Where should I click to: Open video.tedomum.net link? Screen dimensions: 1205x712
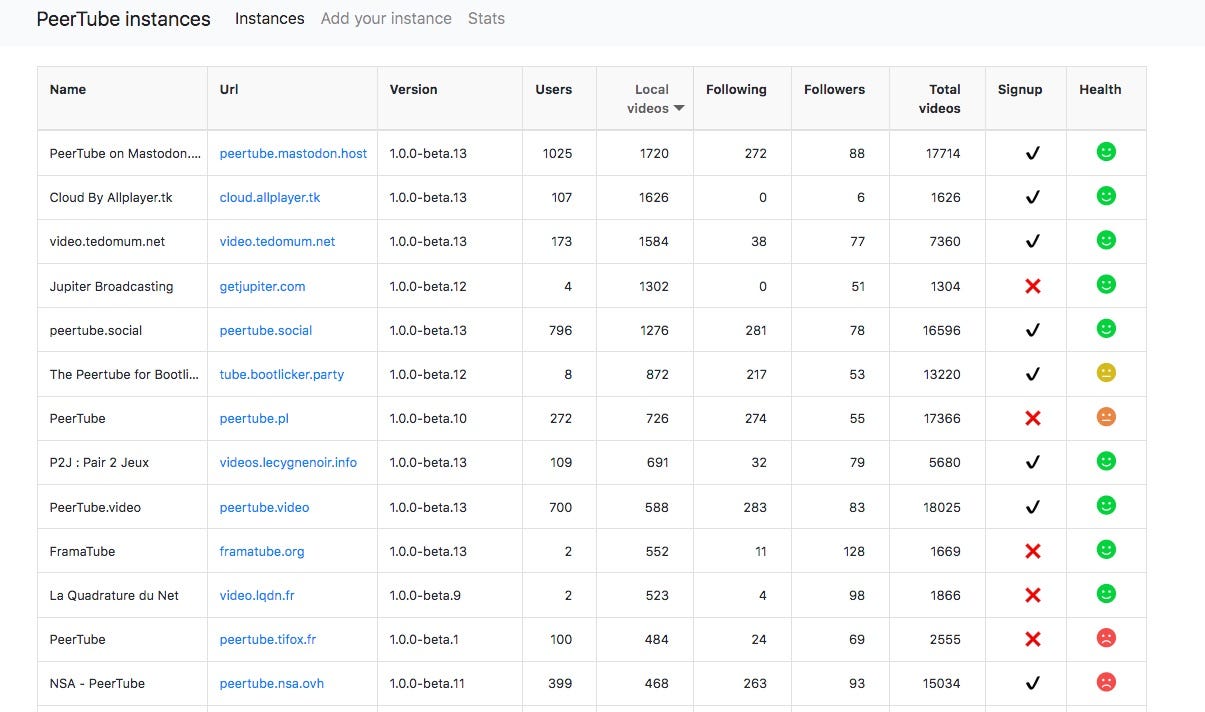[x=277, y=241]
